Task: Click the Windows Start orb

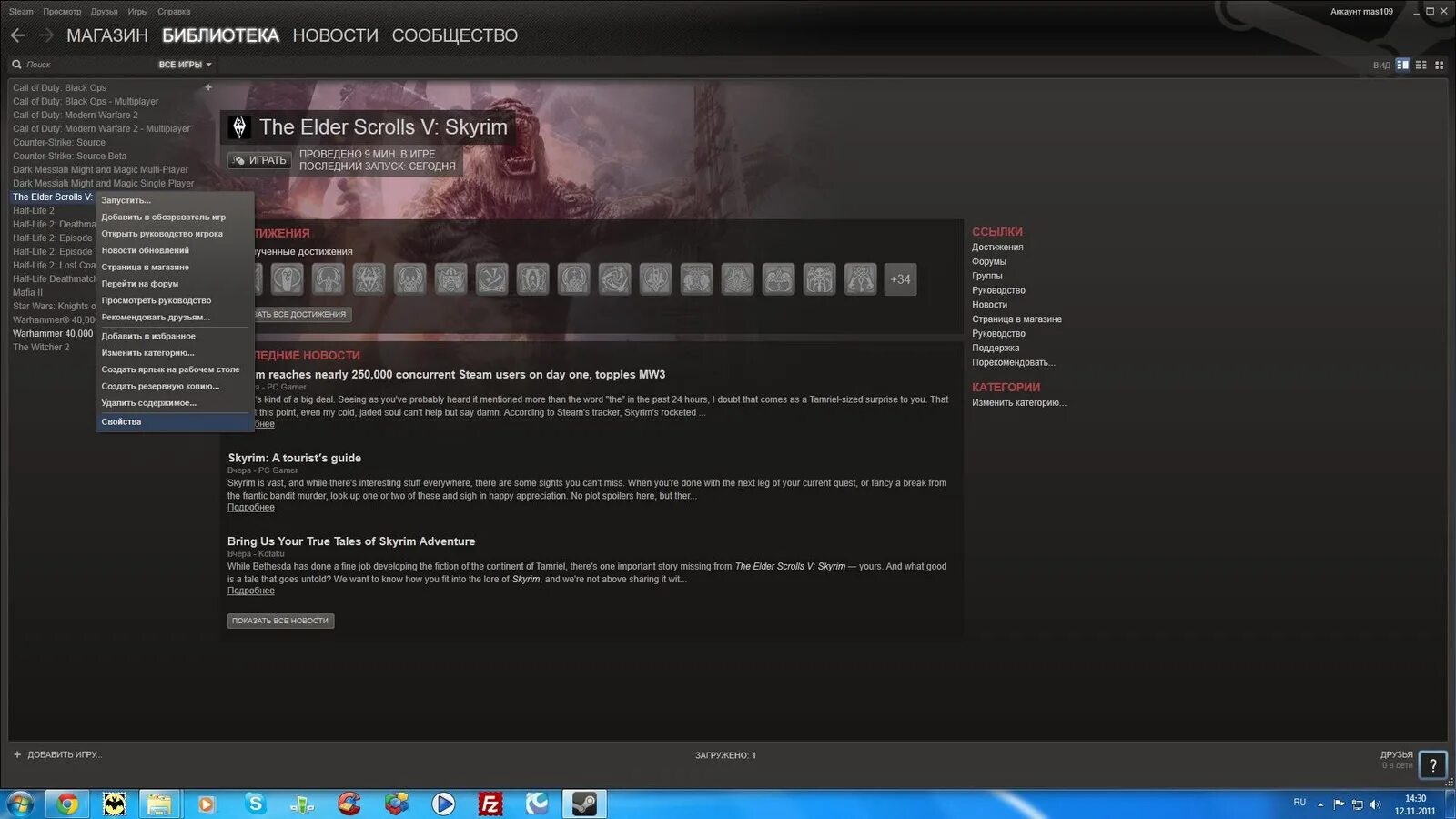Action: tap(20, 804)
